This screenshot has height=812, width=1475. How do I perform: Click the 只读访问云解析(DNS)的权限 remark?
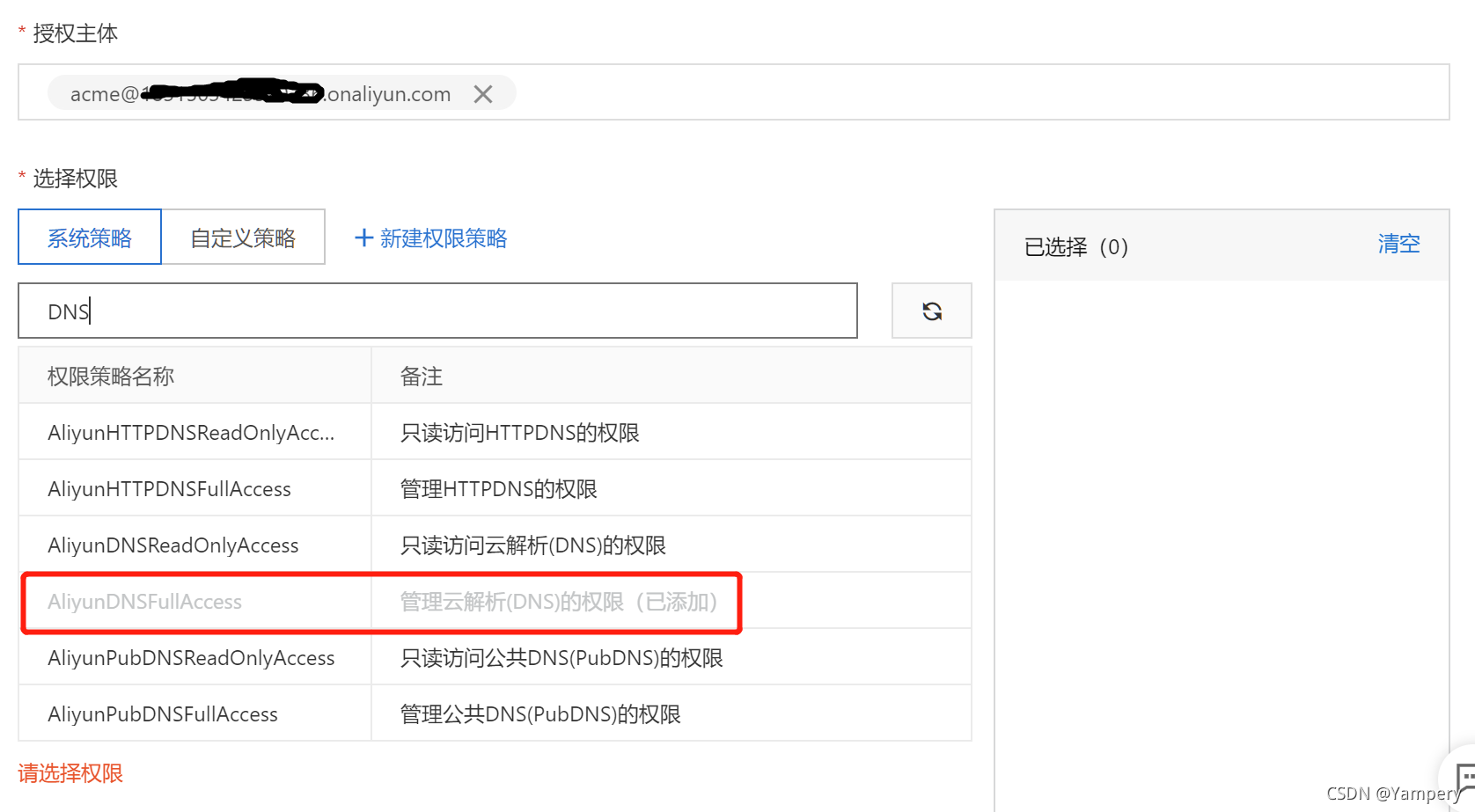click(x=533, y=545)
